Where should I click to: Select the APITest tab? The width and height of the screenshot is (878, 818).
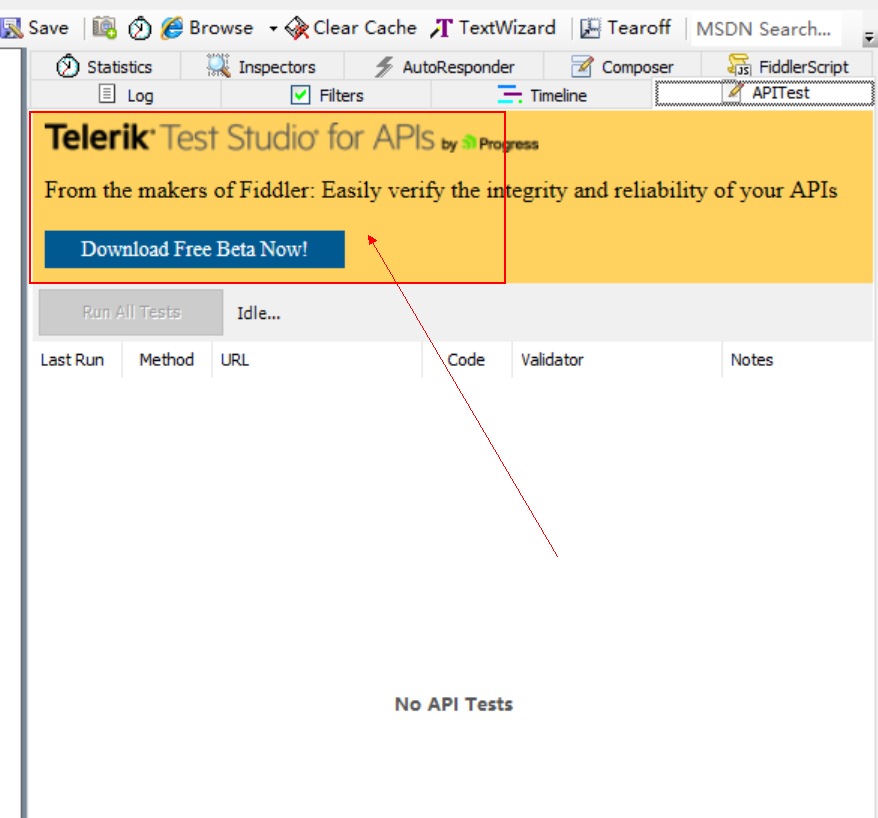pyautogui.click(x=764, y=93)
